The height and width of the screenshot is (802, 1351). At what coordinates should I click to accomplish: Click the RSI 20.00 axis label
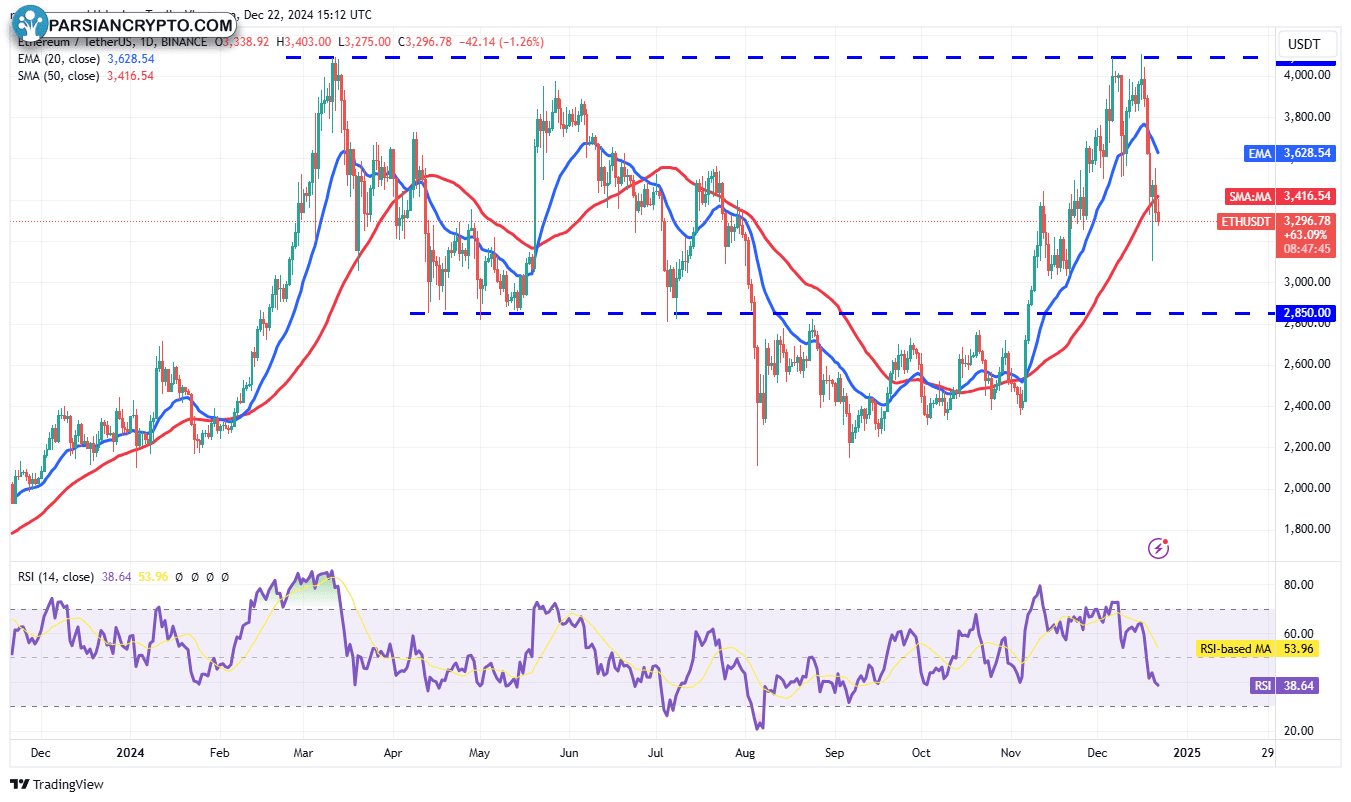click(1299, 731)
